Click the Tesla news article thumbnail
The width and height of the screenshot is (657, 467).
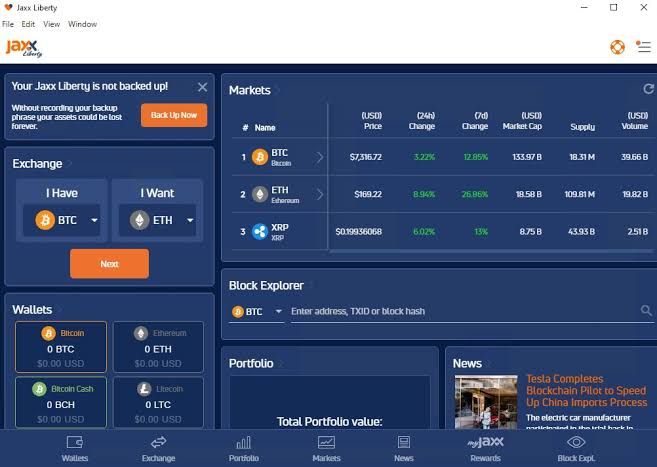click(x=486, y=402)
